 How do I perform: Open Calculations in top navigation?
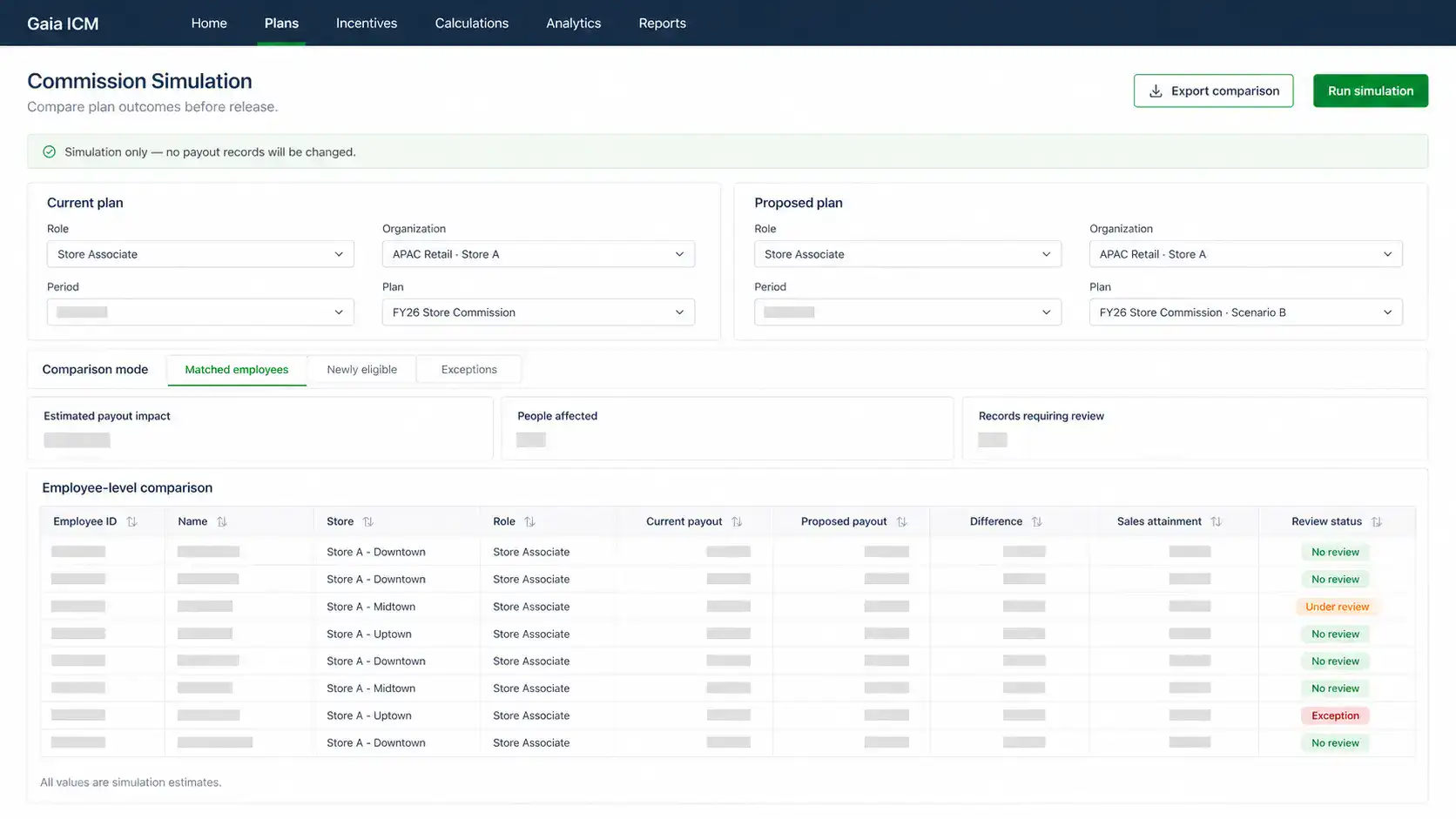472,23
